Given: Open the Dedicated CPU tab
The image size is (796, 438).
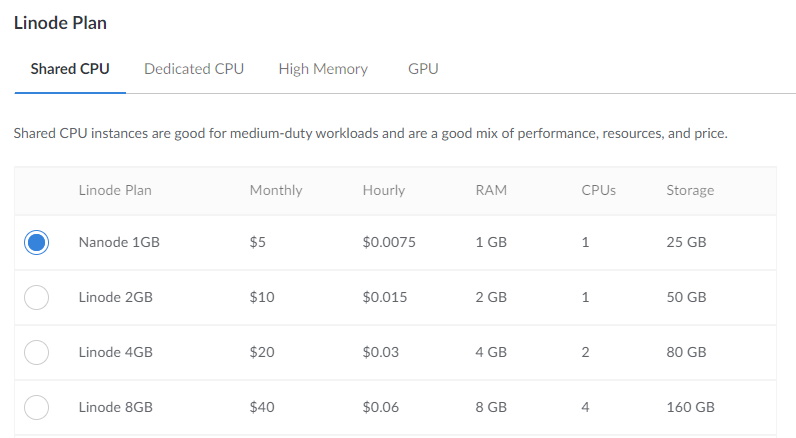Looking at the screenshot, I should click(194, 69).
